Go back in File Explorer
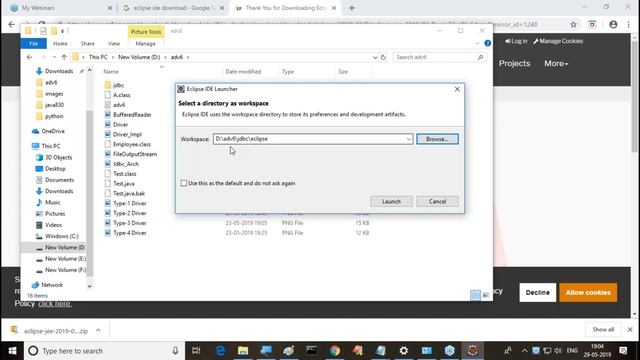 29,57
